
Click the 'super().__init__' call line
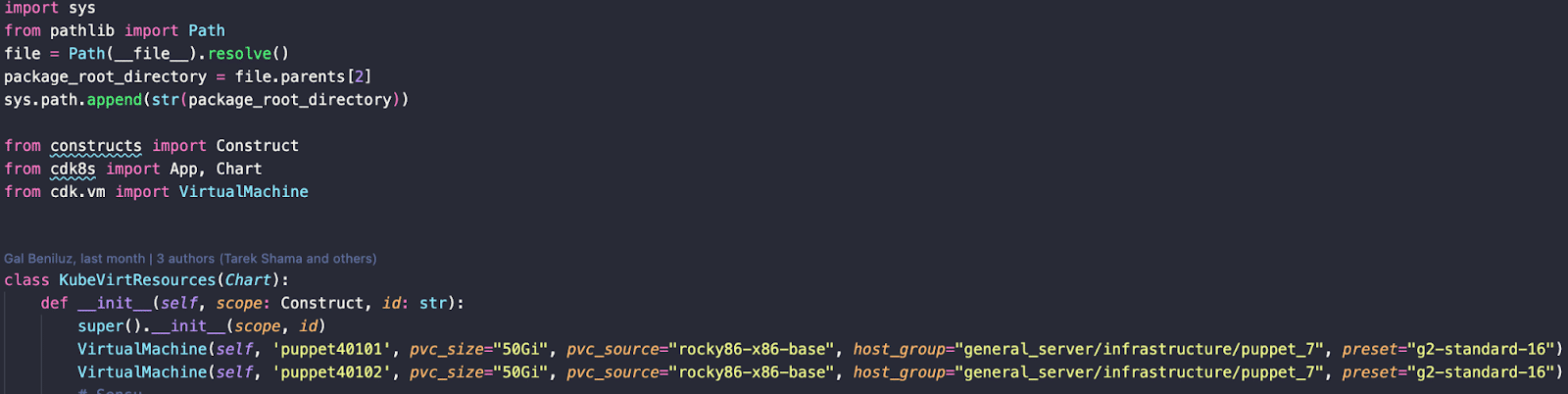coord(202,326)
